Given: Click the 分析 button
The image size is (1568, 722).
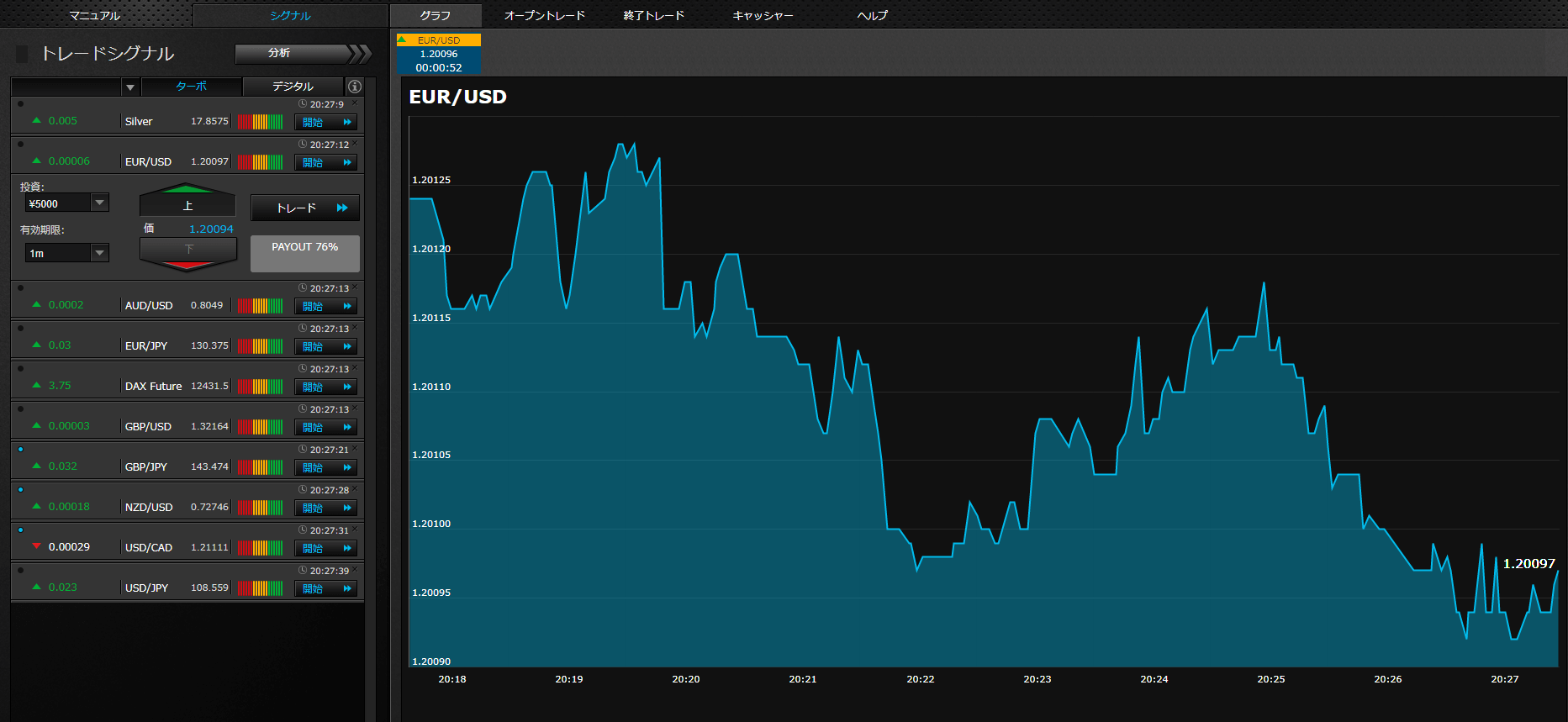Looking at the screenshot, I should [292, 53].
